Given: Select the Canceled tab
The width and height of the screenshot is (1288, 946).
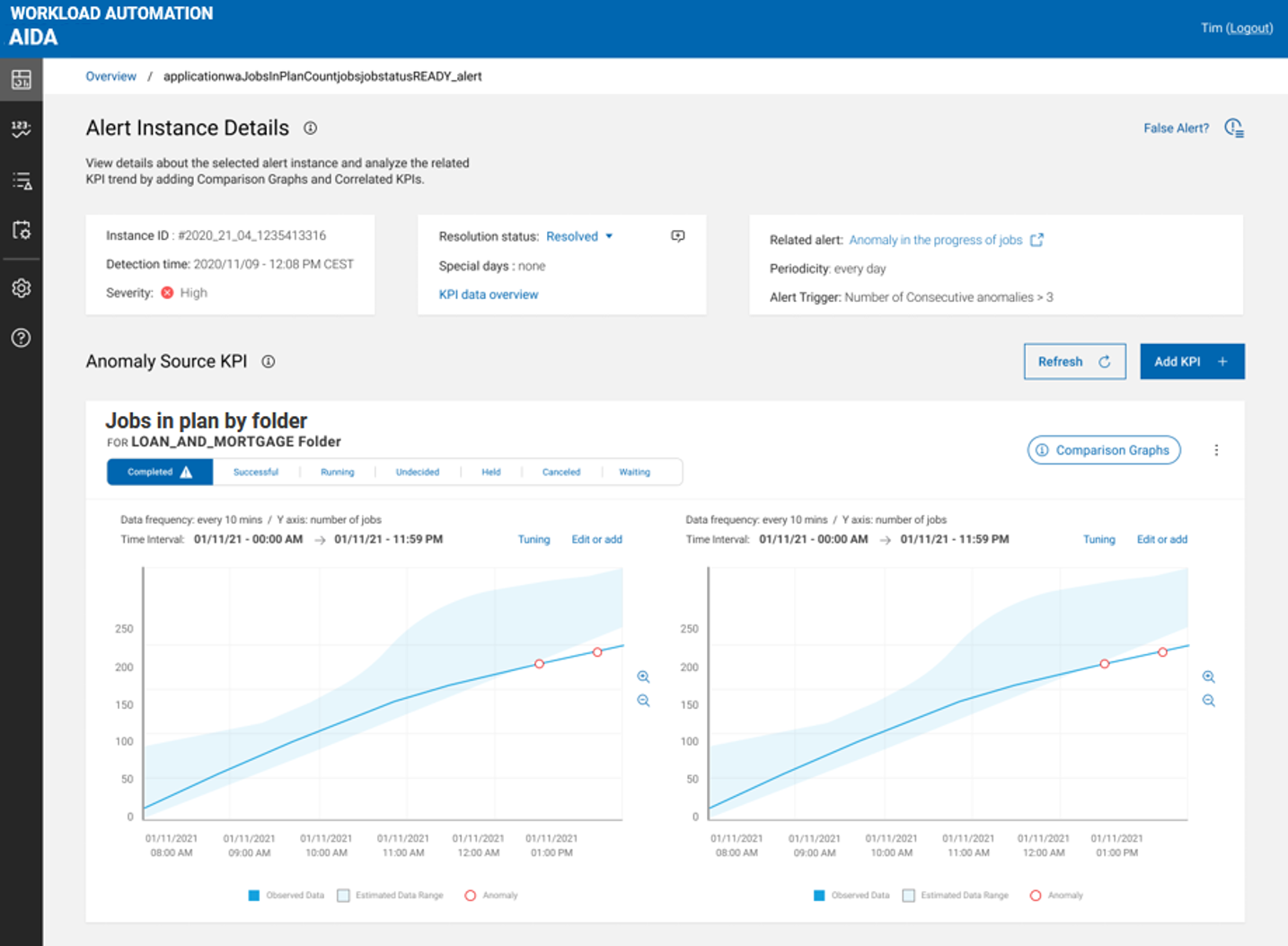Looking at the screenshot, I should tap(561, 472).
